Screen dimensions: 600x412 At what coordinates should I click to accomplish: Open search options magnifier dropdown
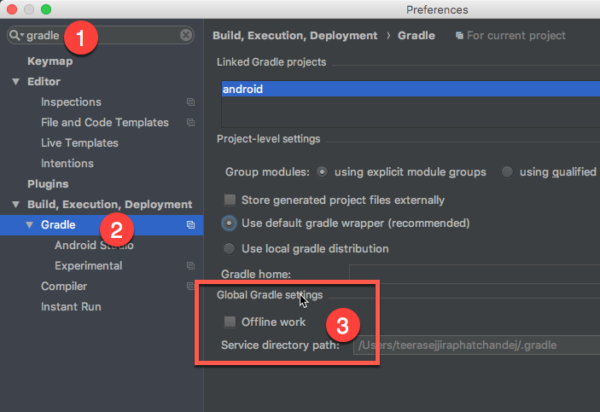tap(16, 35)
